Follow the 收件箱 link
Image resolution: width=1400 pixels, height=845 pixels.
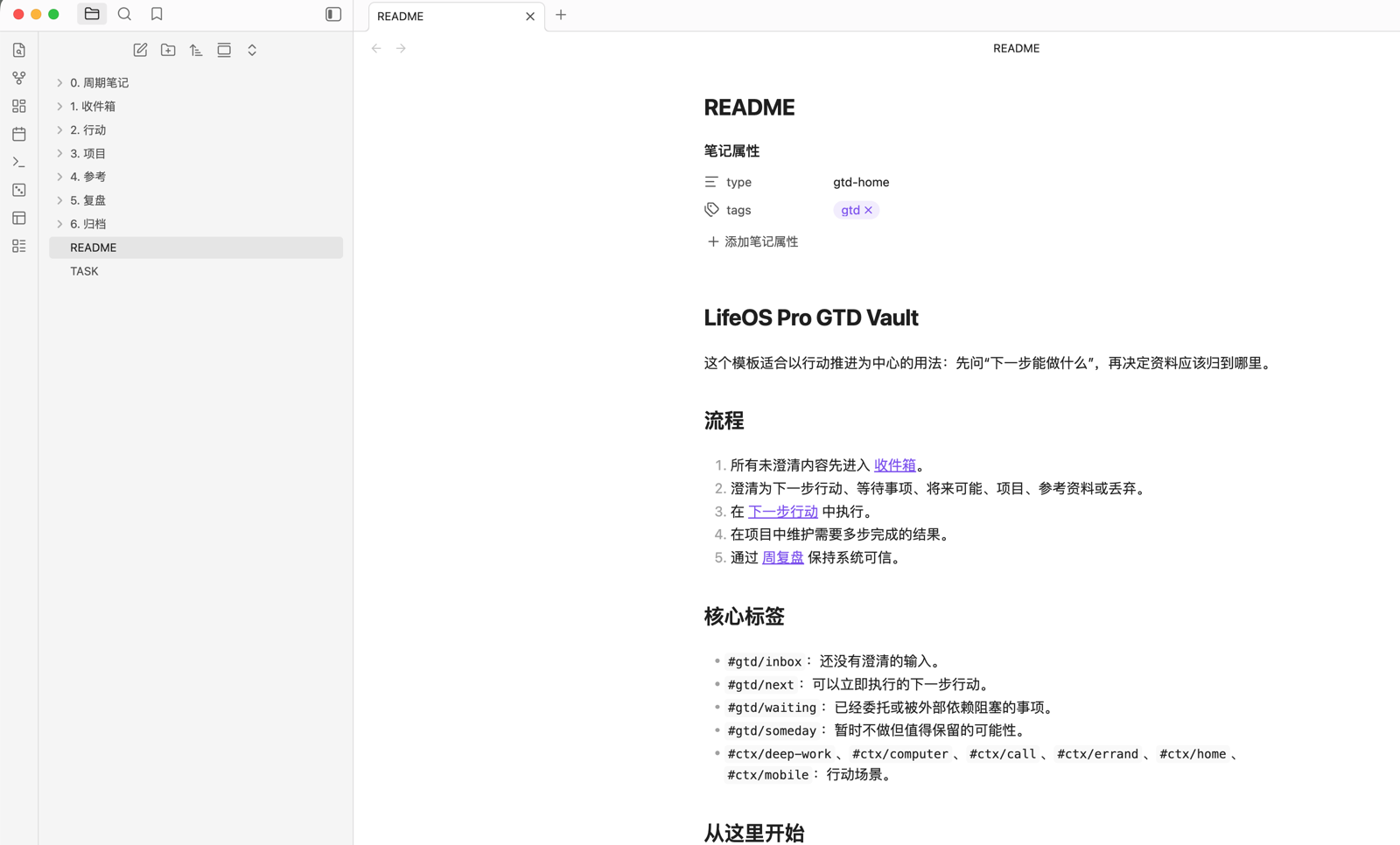[894, 465]
